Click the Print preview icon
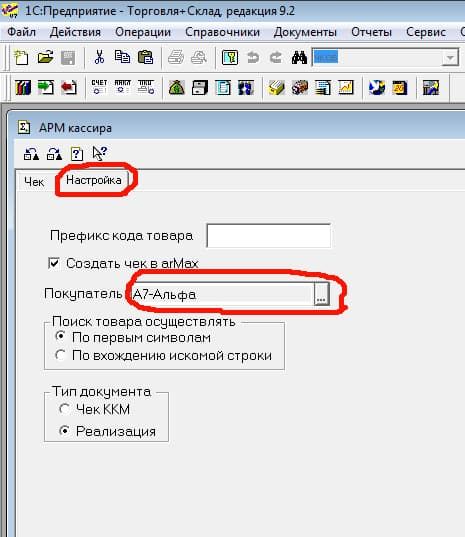Image resolution: width=465 pixels, height=537 pixels. coord(199,57)
